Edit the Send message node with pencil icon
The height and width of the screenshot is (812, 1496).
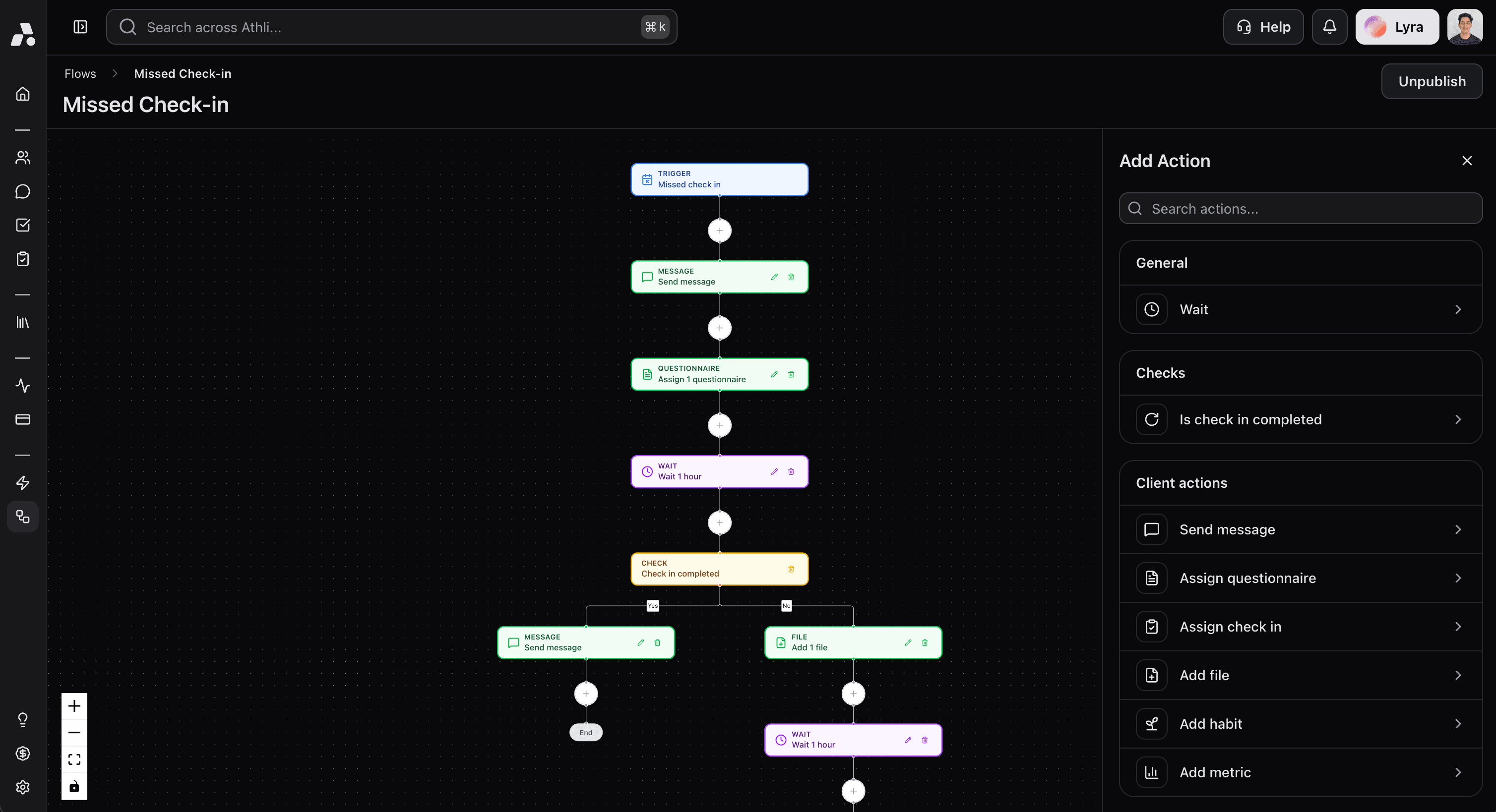(x=774, y=277)
